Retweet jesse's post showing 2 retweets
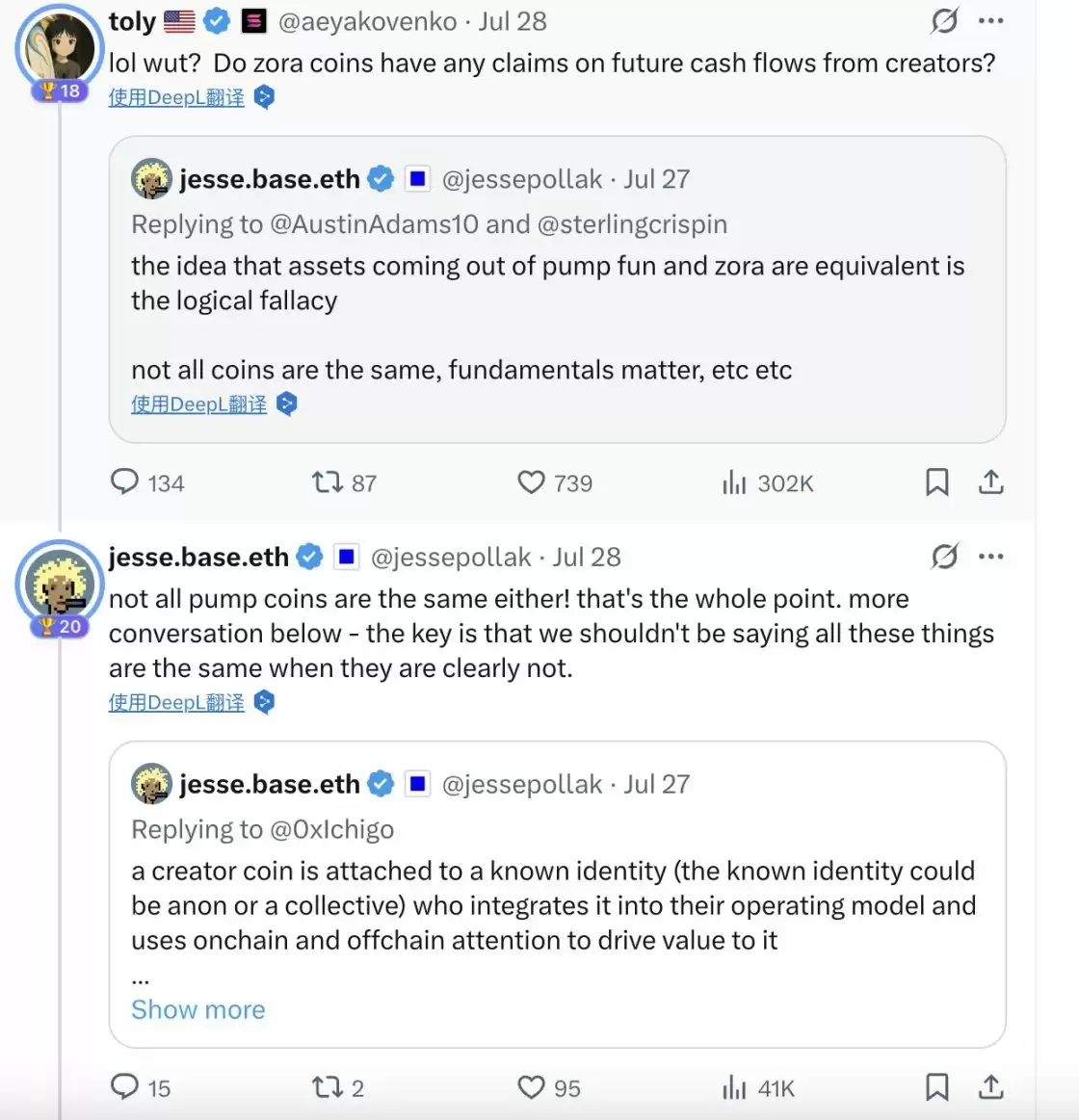 pos(328,1087)
